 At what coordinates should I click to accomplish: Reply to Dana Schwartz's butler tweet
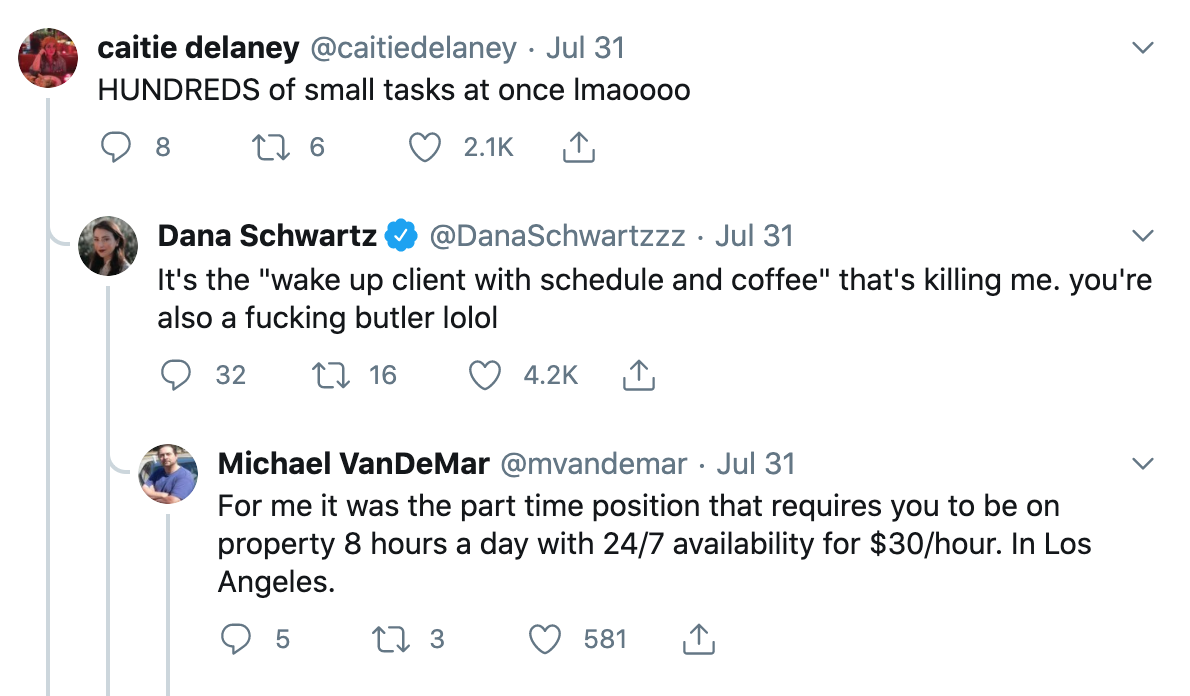point(176,375)
